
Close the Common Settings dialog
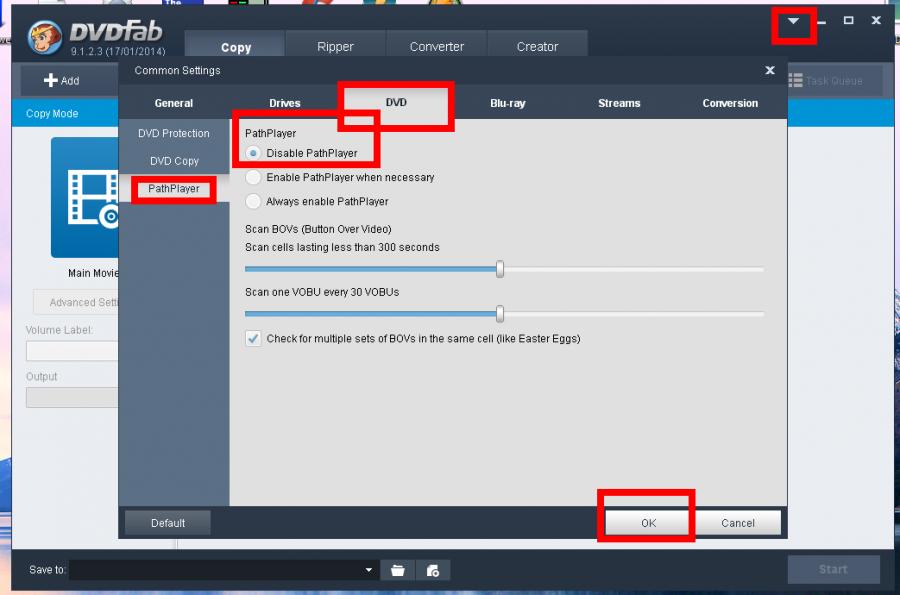(769, 71)
